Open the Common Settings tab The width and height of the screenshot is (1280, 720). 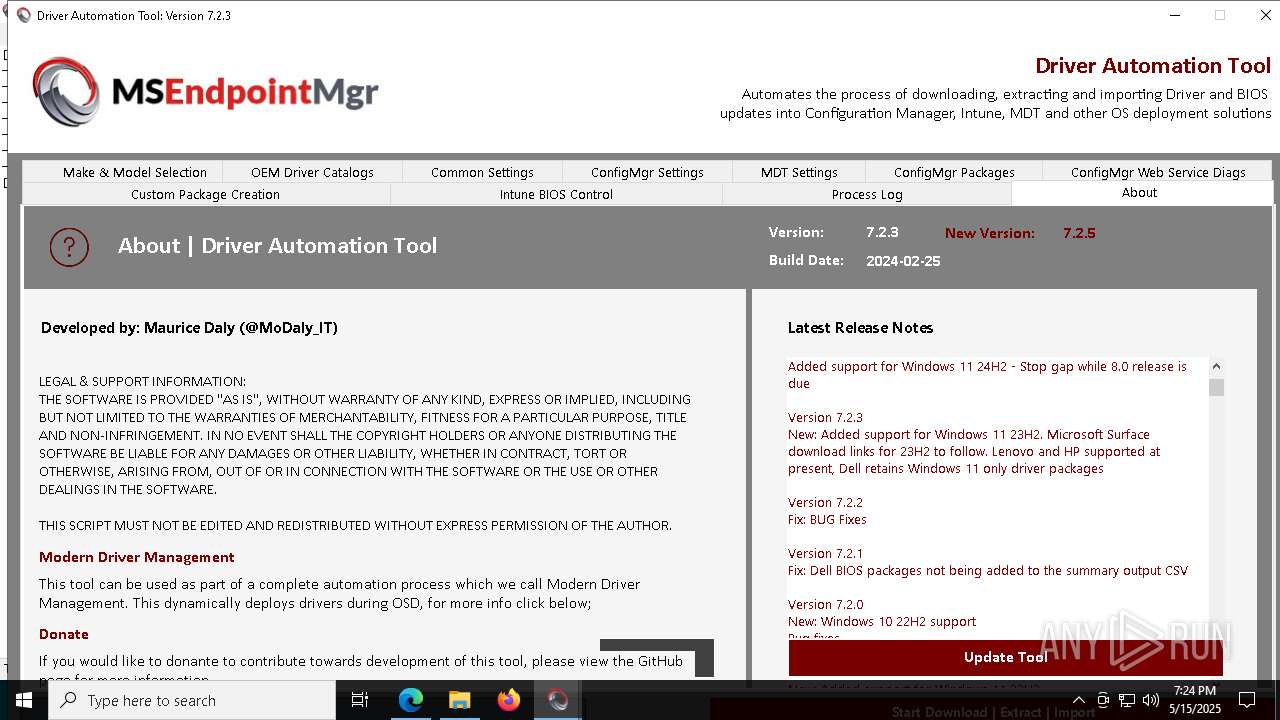[x=482, y=172]
